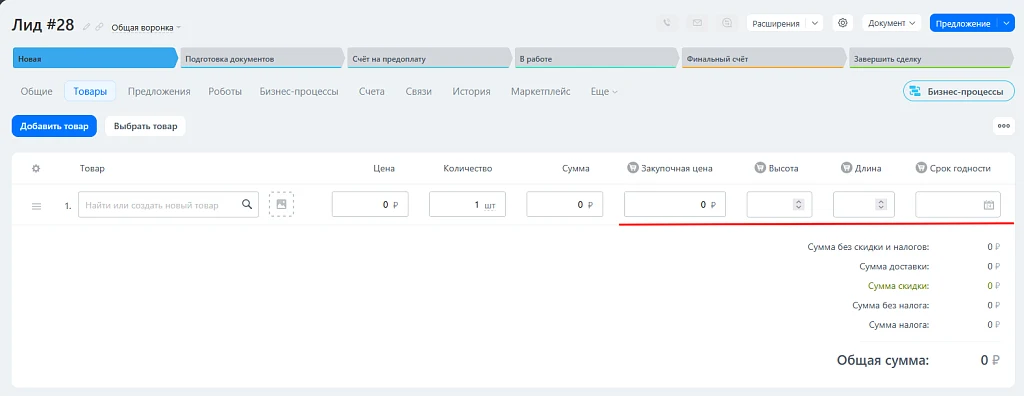Open the Документ dropdown
Screen dimensions: 1024x396
pyautogui.click(x=891, y=23)
